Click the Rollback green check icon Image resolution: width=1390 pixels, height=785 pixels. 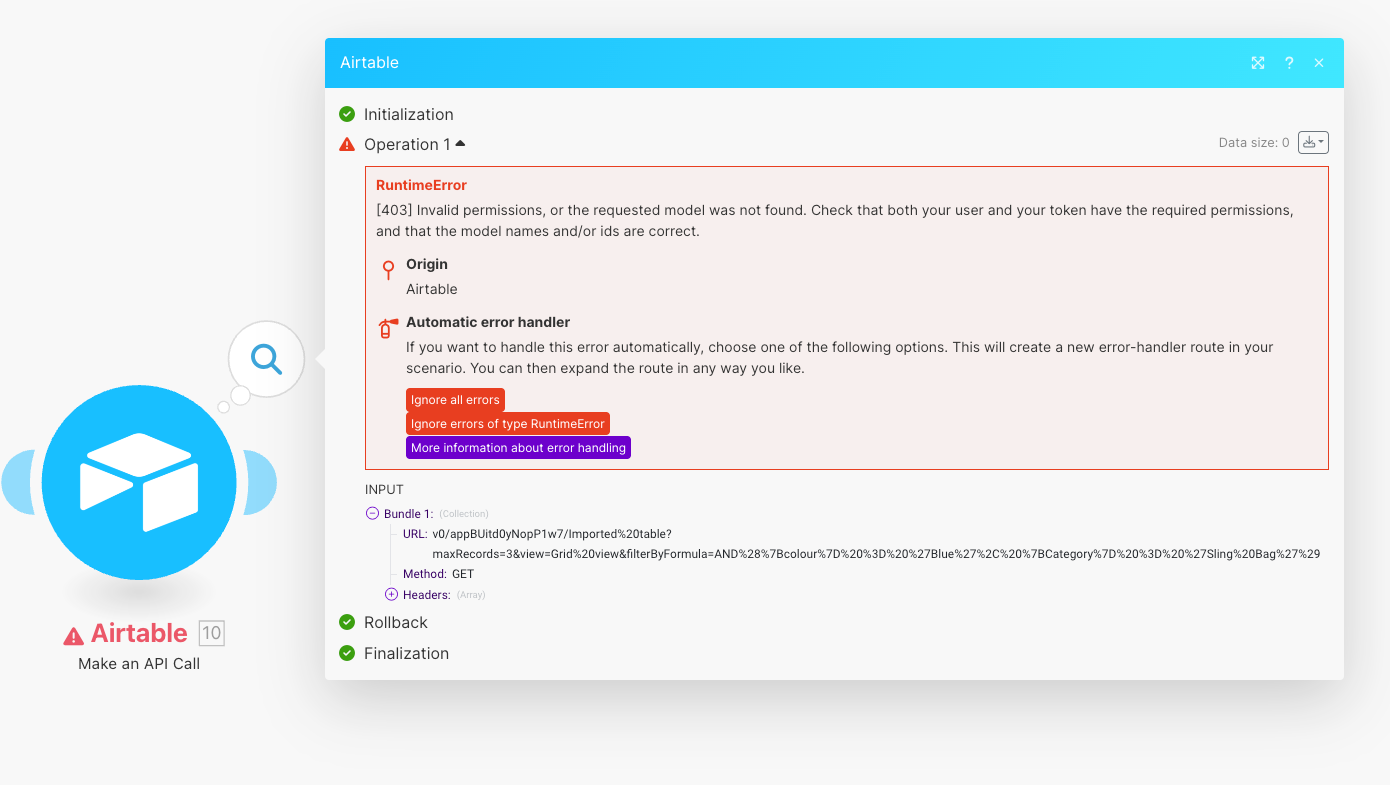pyautogui.click(x=347, y=622)
